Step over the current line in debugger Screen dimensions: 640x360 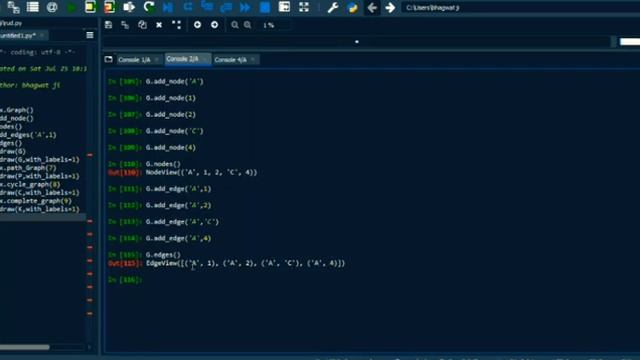click(188, 7)
